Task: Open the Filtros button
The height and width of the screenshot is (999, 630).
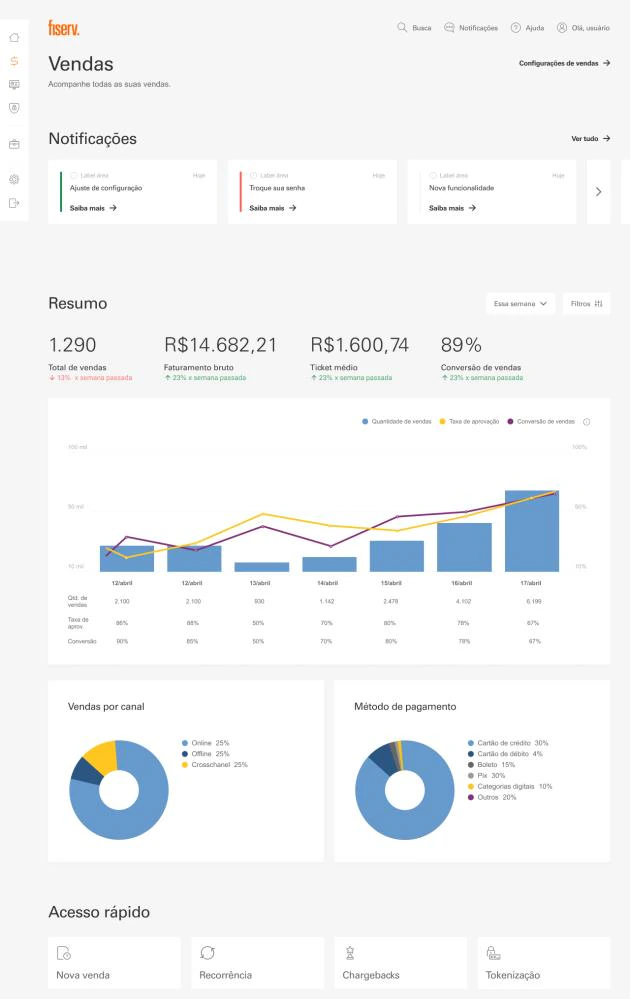Action: coord(587,304)
